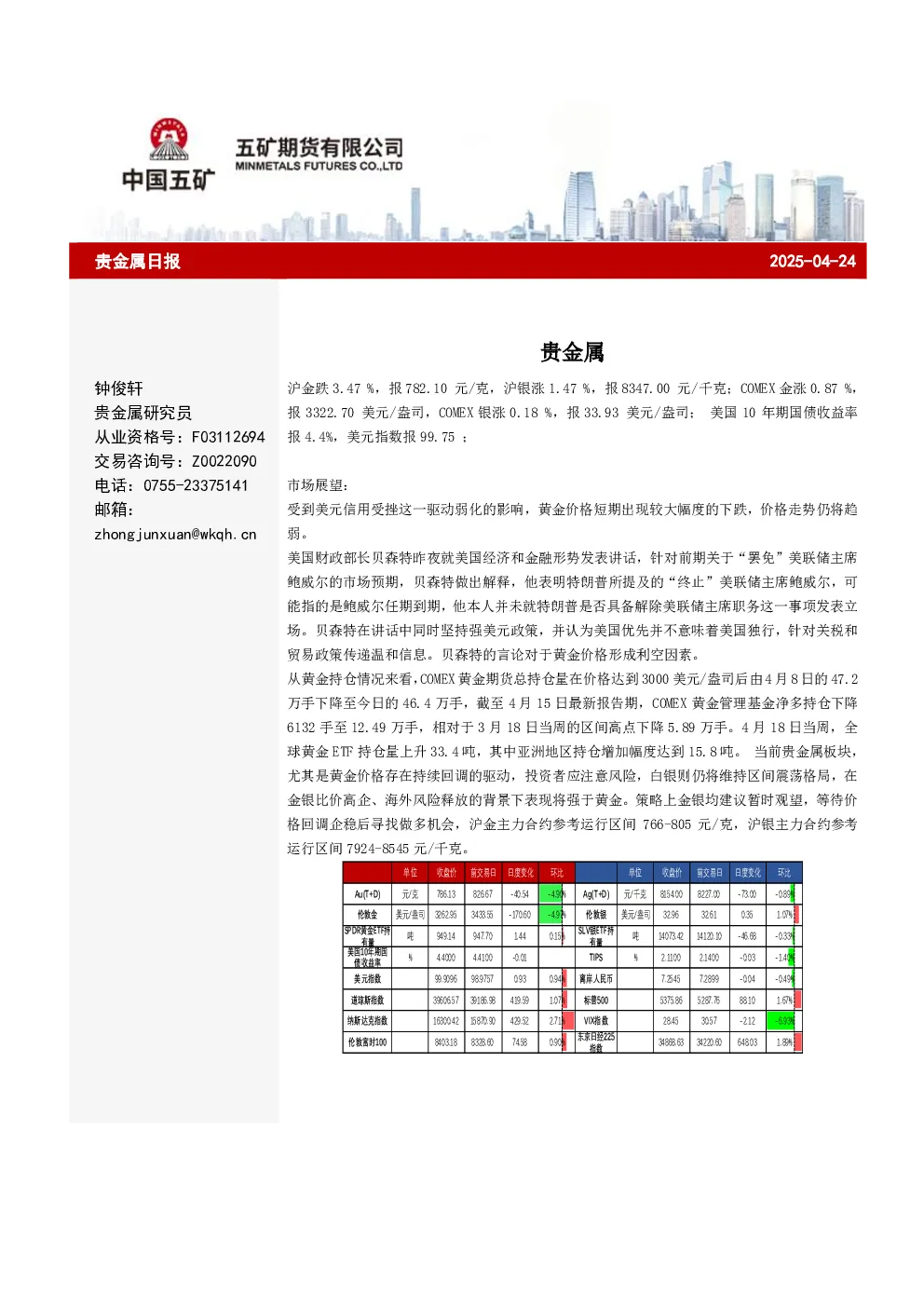The width and height of the screenshot is (924, 1307).
Task: Click Au(T+D) closing price 786.13
Action: 446,894
